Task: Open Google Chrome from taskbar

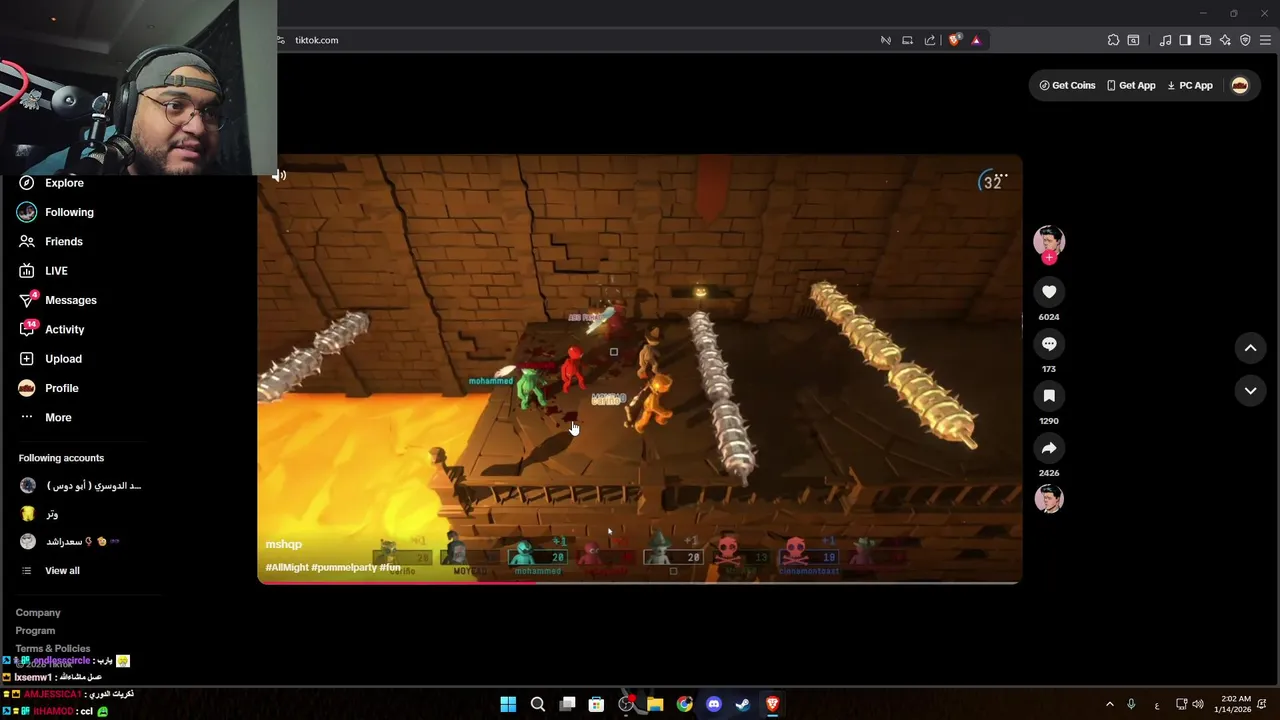Action: tap(684, 704)
